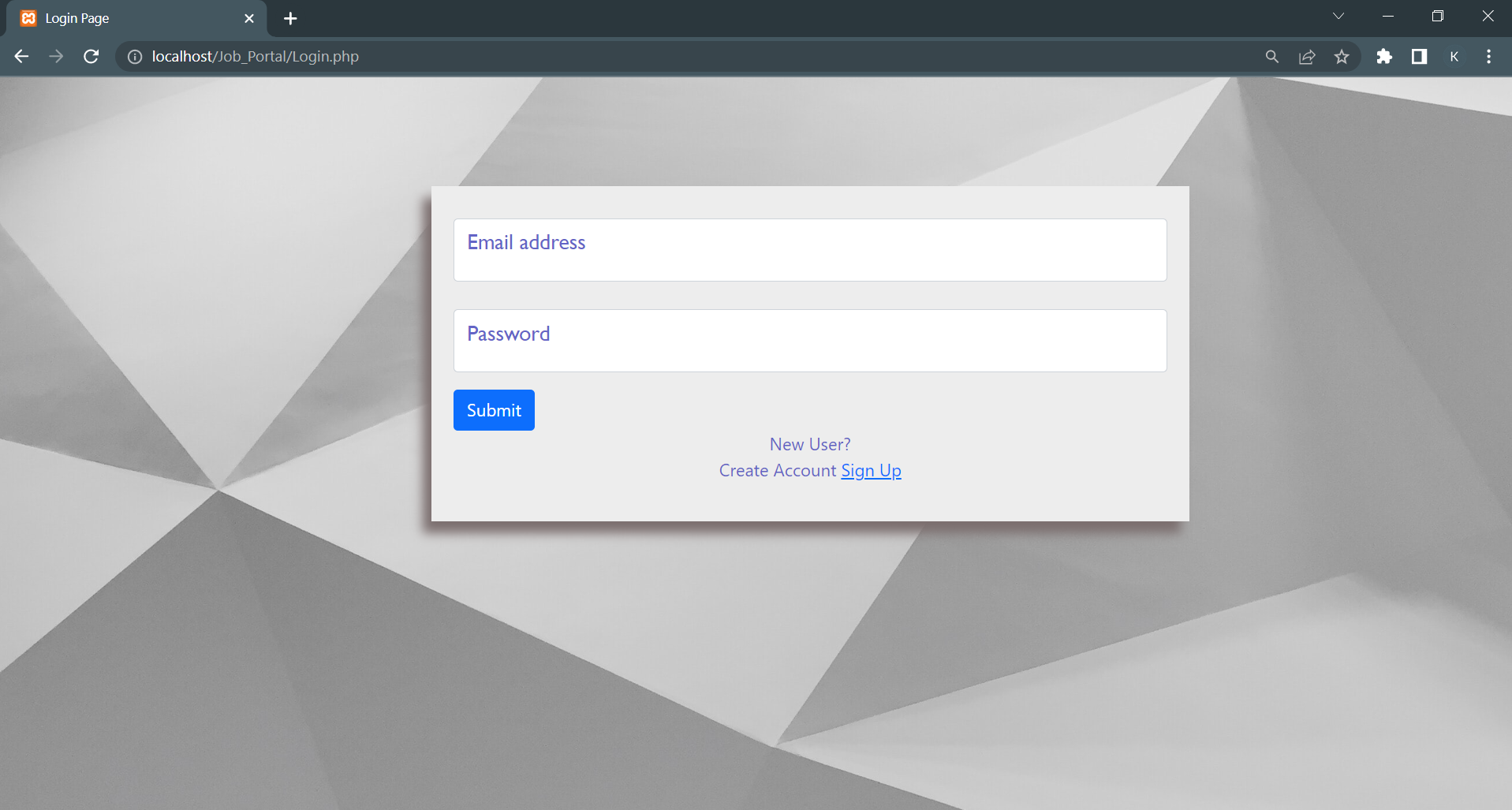Screen dimensions: 1512x810
Task: Open the Chrome three-dot menu
Action: click(x=1488, y=57)
